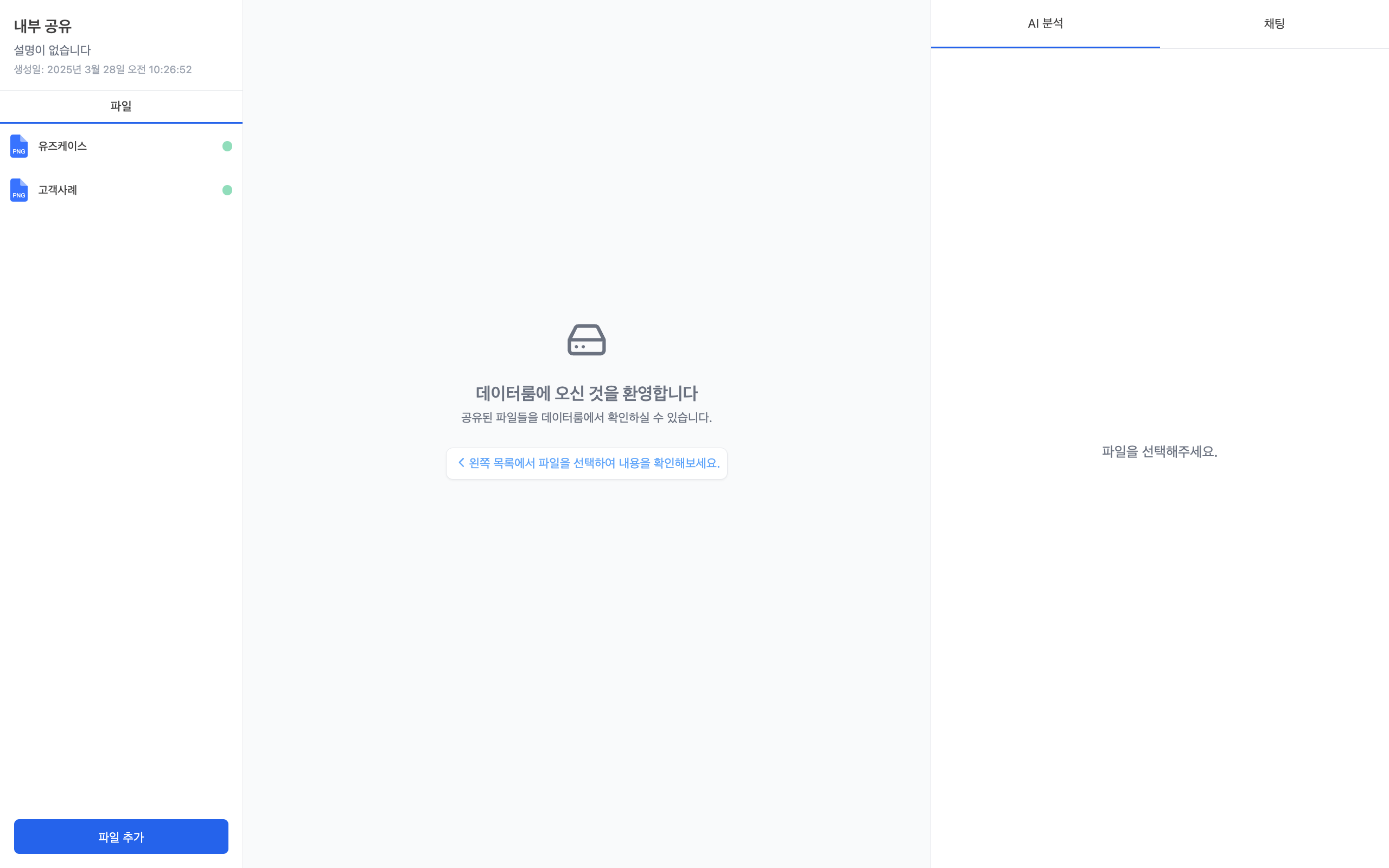Select the AI 분석 tab
This screenshot has width=1389, height=868.
tap(1046, 23)
